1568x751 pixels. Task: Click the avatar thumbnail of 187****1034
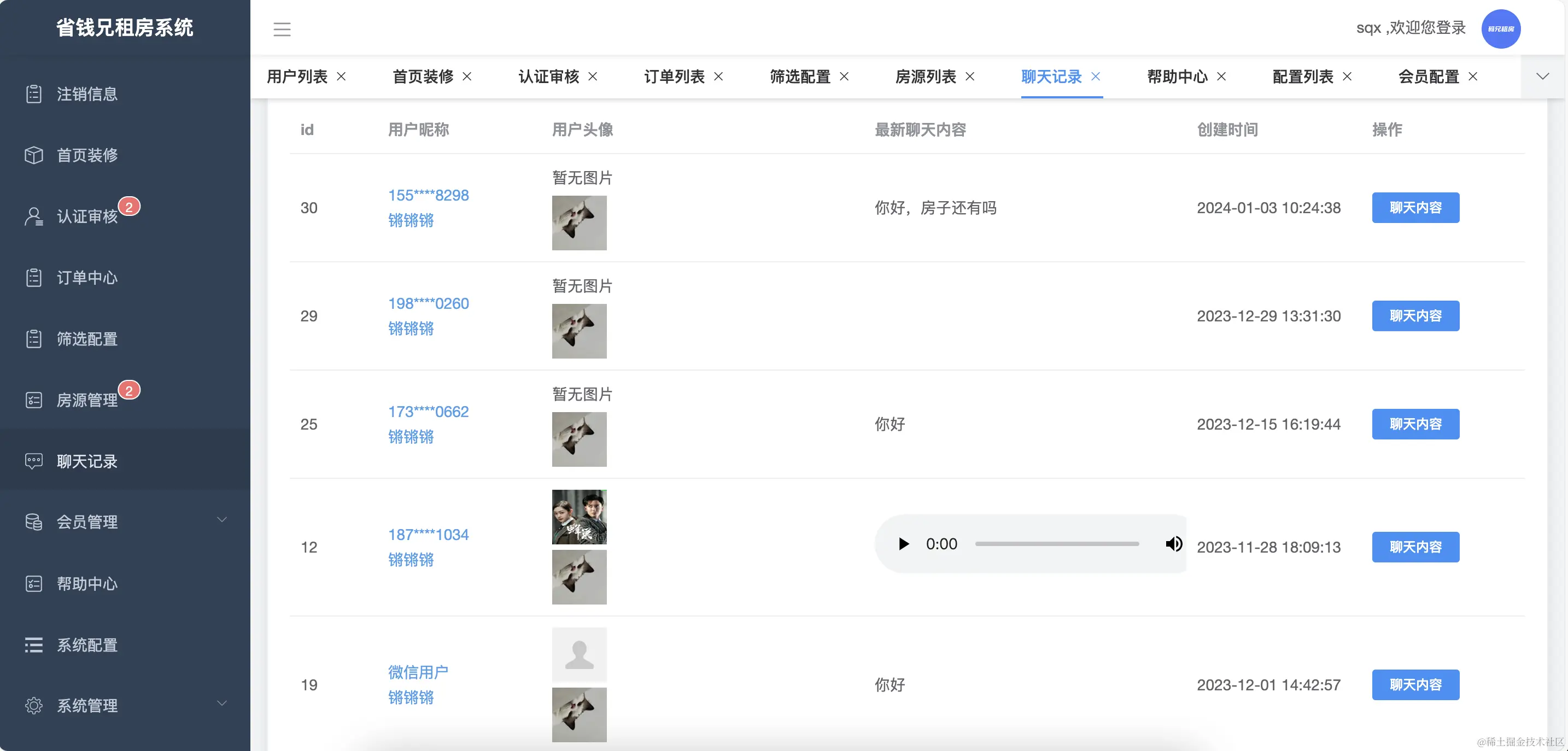click(579, 517)
